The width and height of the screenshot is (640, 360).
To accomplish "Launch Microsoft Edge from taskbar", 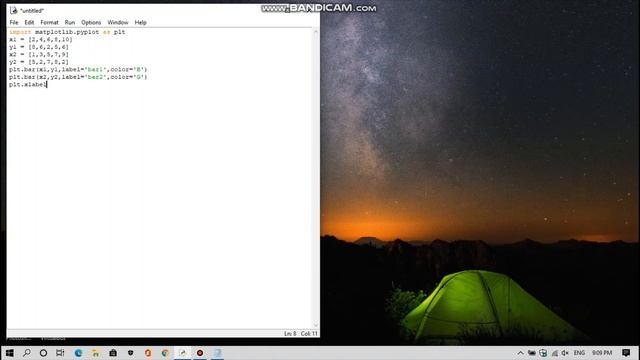I will (x=78, y=353).
